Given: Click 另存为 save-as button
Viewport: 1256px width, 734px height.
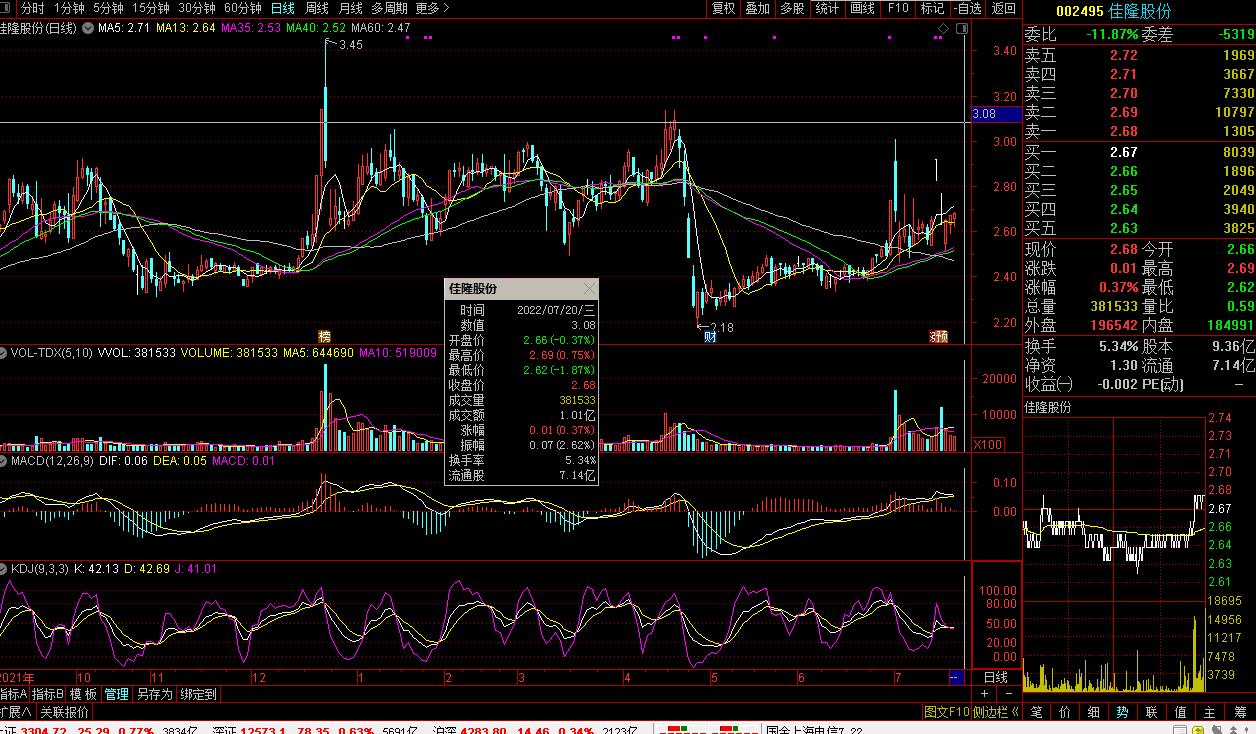Looking at the screenshot, I should tap(154, 694).
